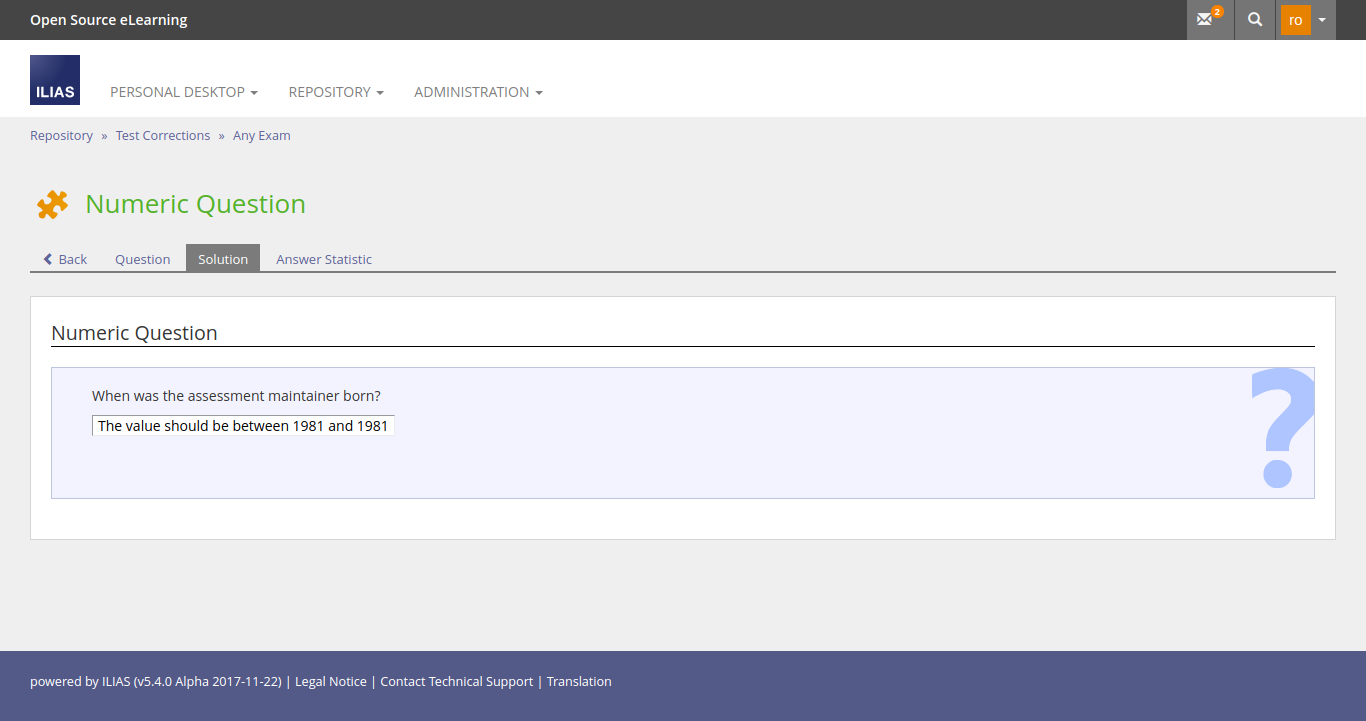Select the Solution tab
Screen dimensions: 1366x721
point(223,259)
